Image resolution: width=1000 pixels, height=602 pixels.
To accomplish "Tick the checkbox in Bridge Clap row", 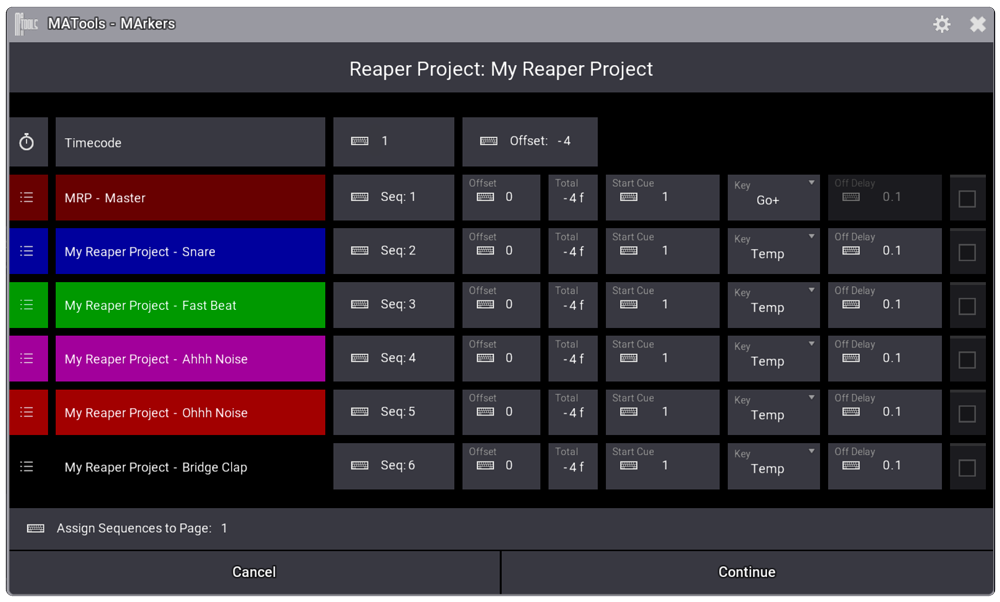I will click(967, 467).
